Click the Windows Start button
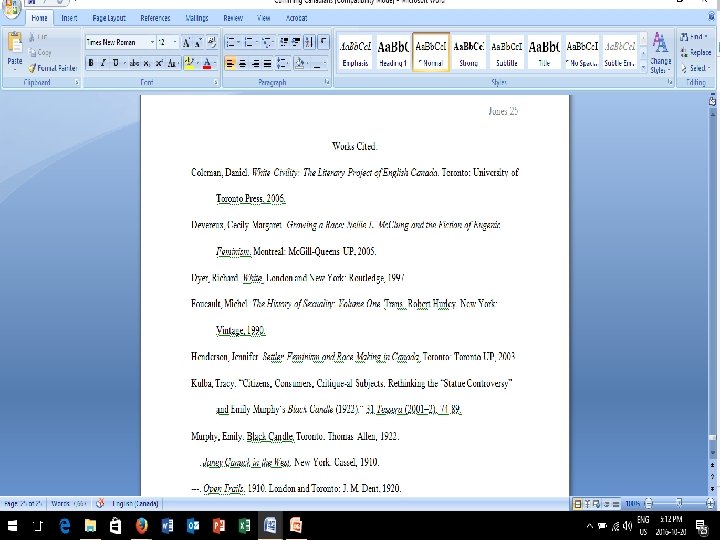This screenshot has width=720, height=540. point(12,525)
